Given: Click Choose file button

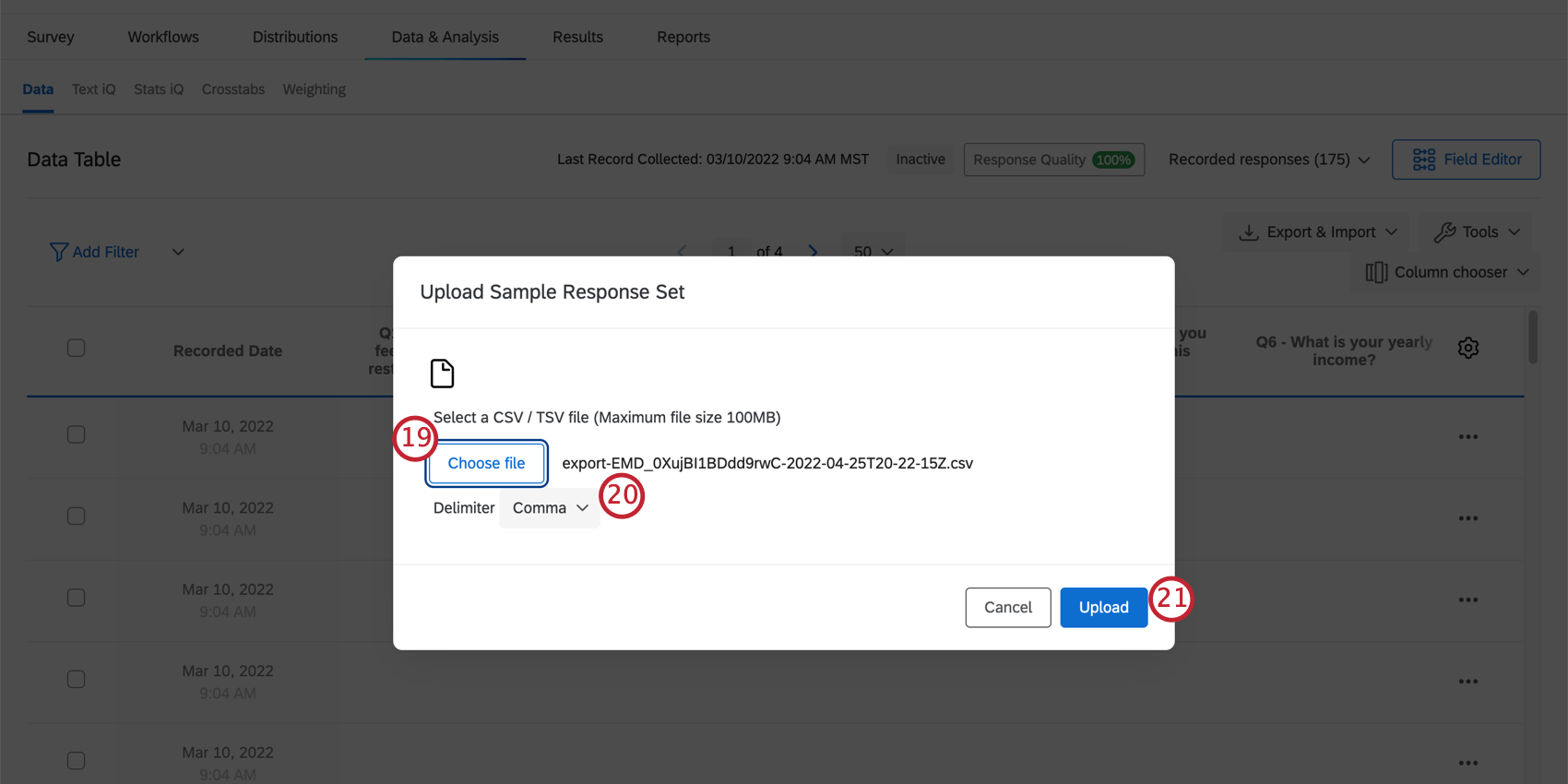Looking at the screenshot, I should [486, 463].
